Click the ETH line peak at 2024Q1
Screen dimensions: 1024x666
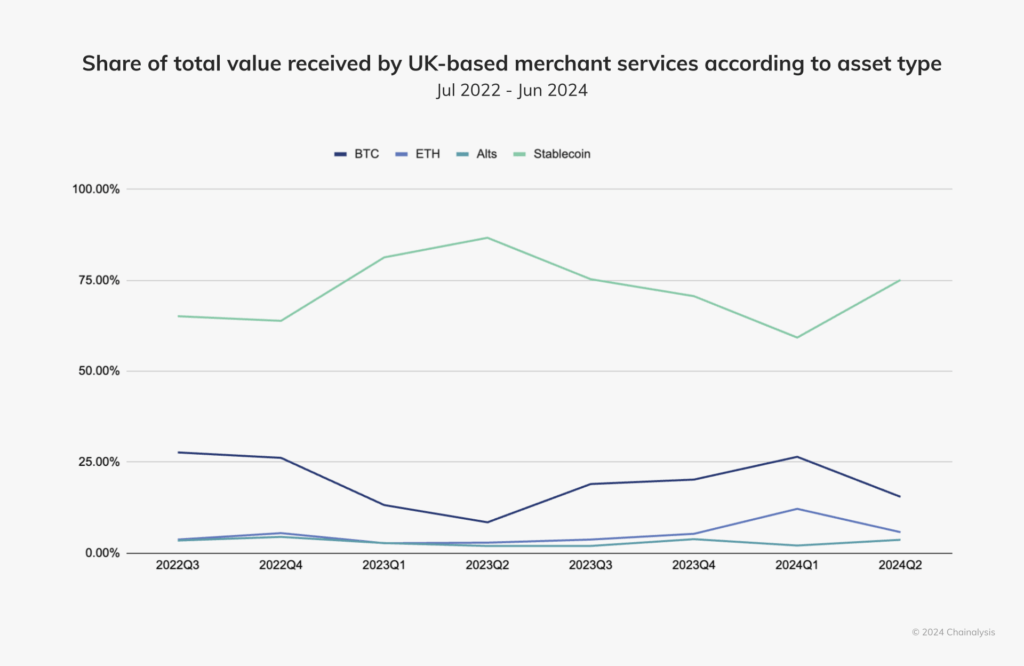pyautogui.click(x=796, y=509)
